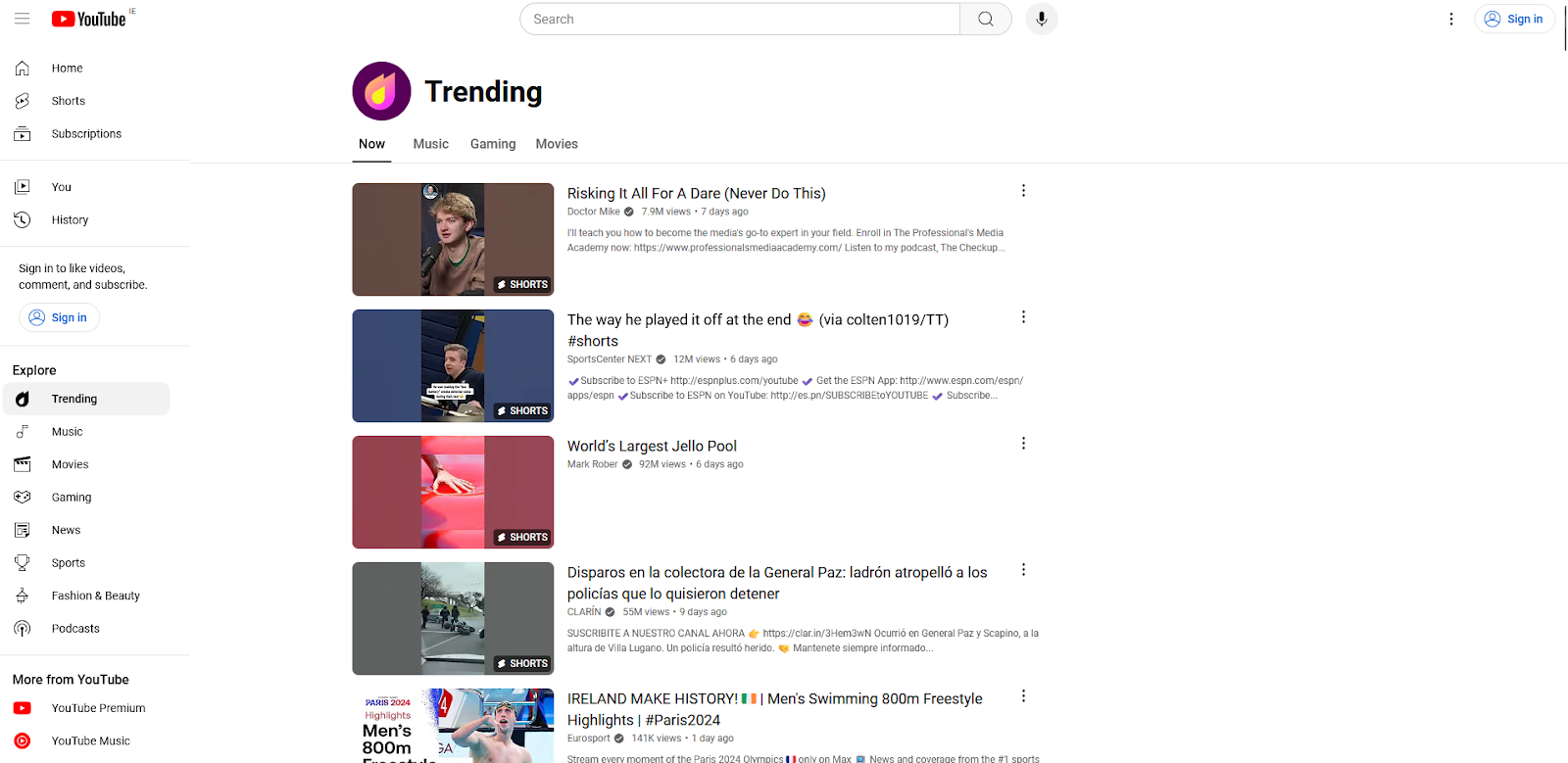Start voice search with microphone icon
This screenshot has width=1568, height=763.
(1041, 19)
